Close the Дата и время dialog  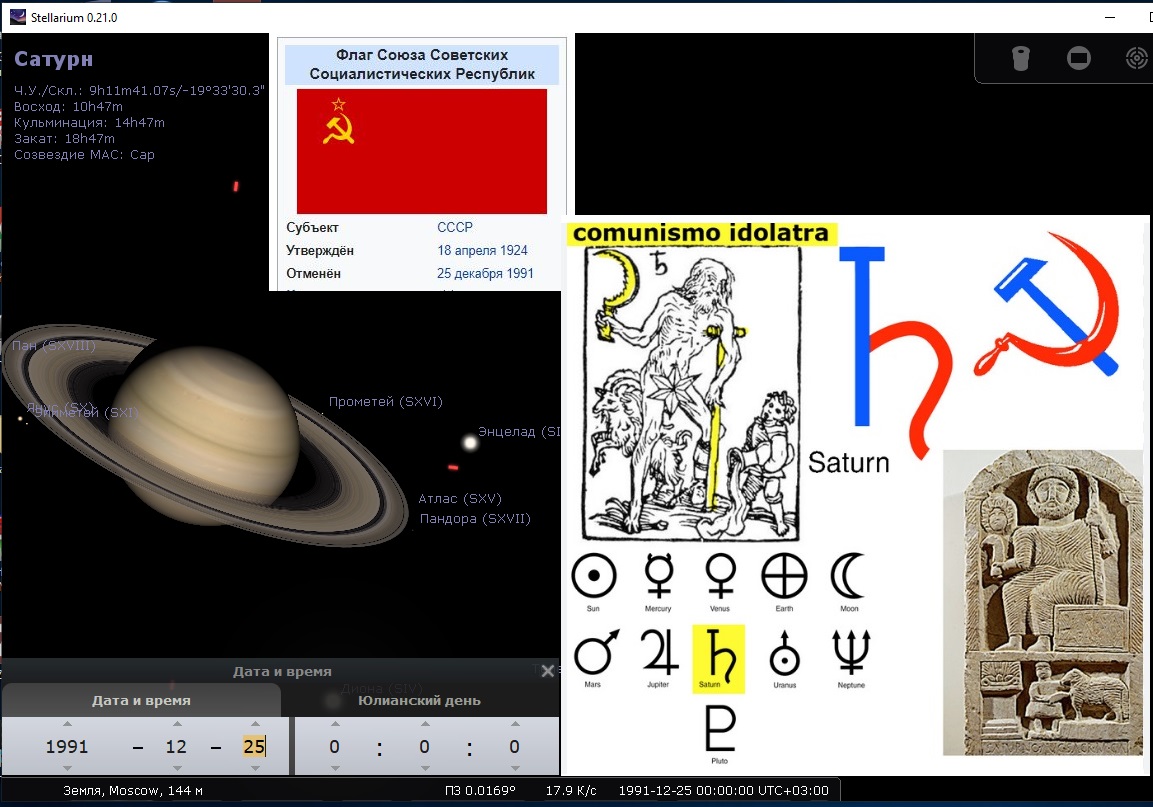(548, 671)
